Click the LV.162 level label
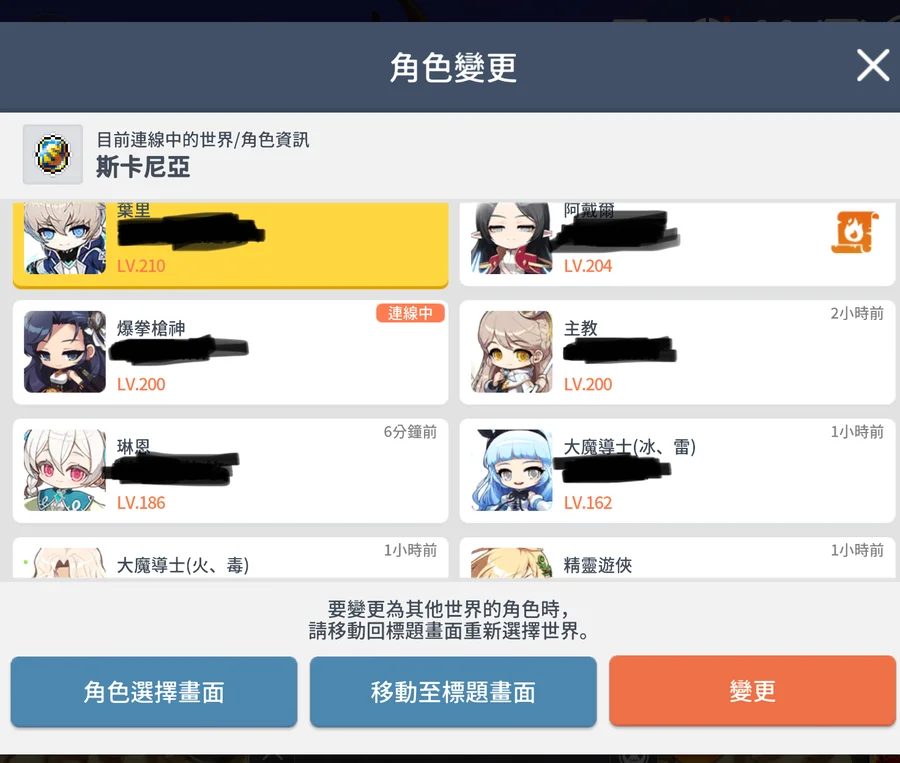The width and height of the screenshot is (900, 763). pyautogui.click(x=588, y=503)
